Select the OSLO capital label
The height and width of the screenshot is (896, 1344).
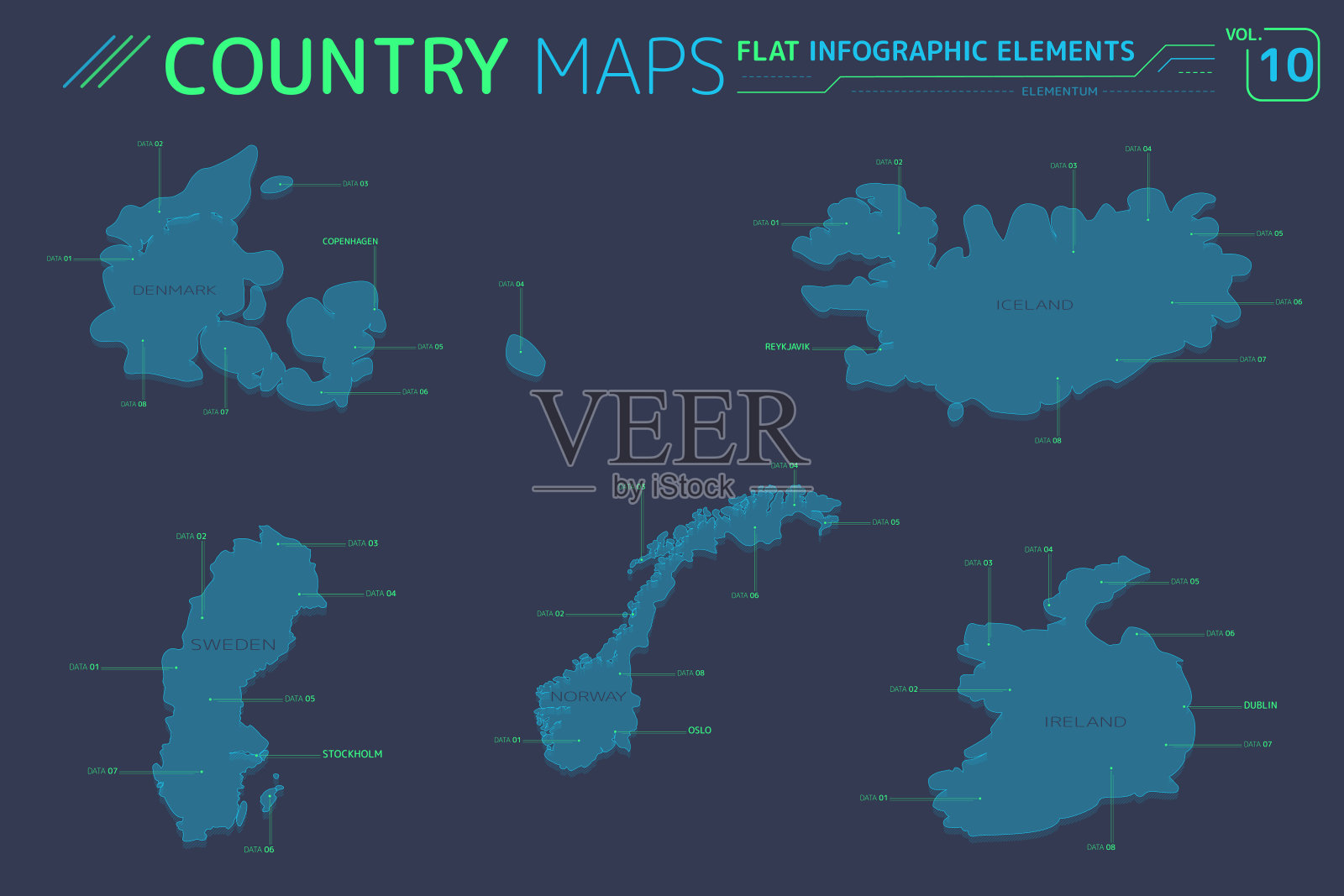click(x=699, y=731)
